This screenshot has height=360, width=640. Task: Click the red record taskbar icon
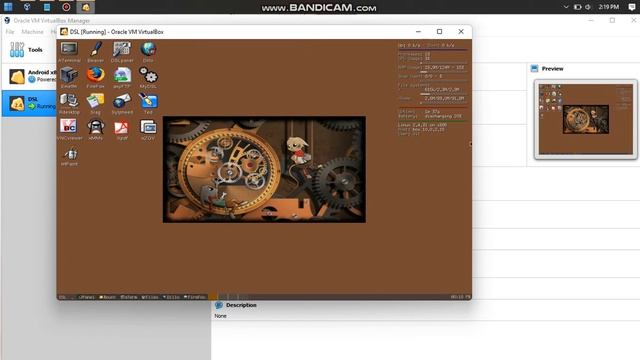66,7
